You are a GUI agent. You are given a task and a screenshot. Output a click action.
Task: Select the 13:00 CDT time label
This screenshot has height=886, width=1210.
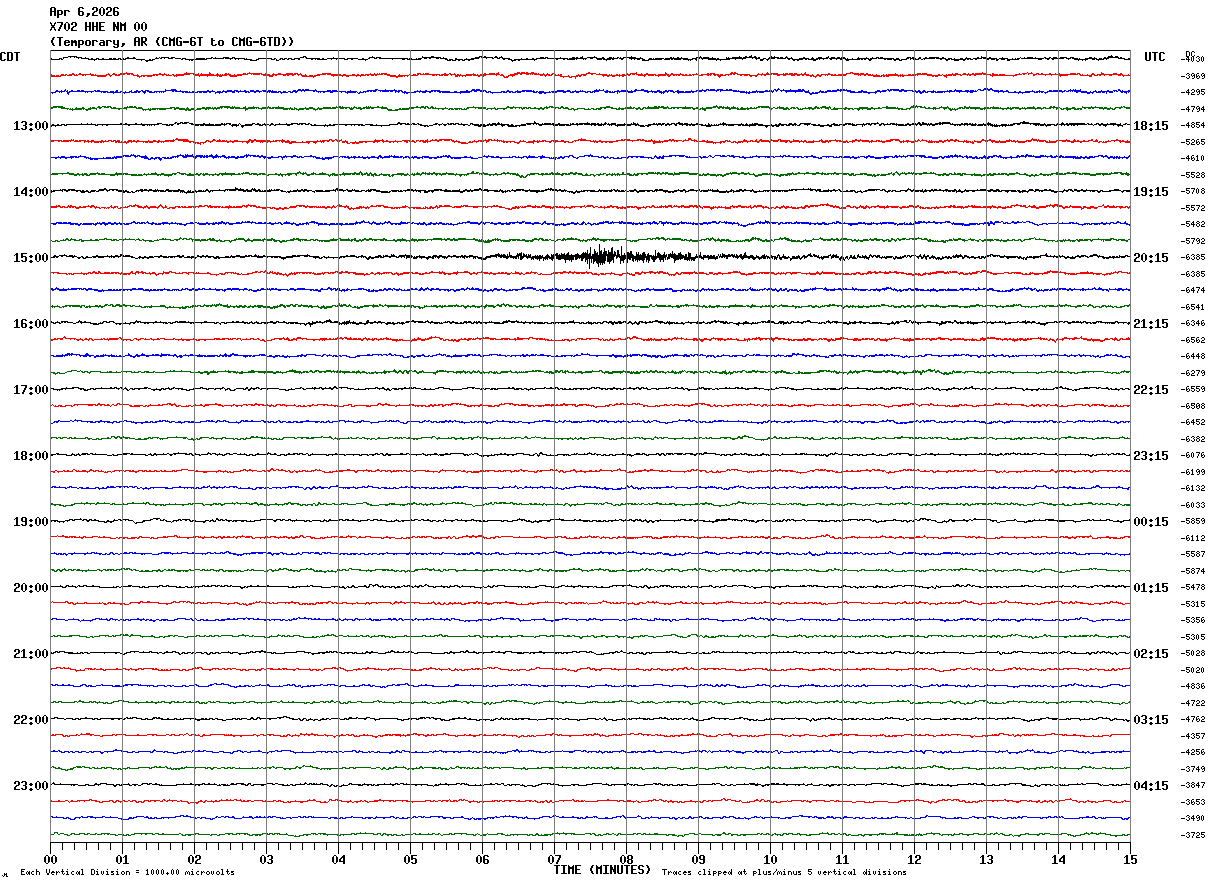pos(30,126)
